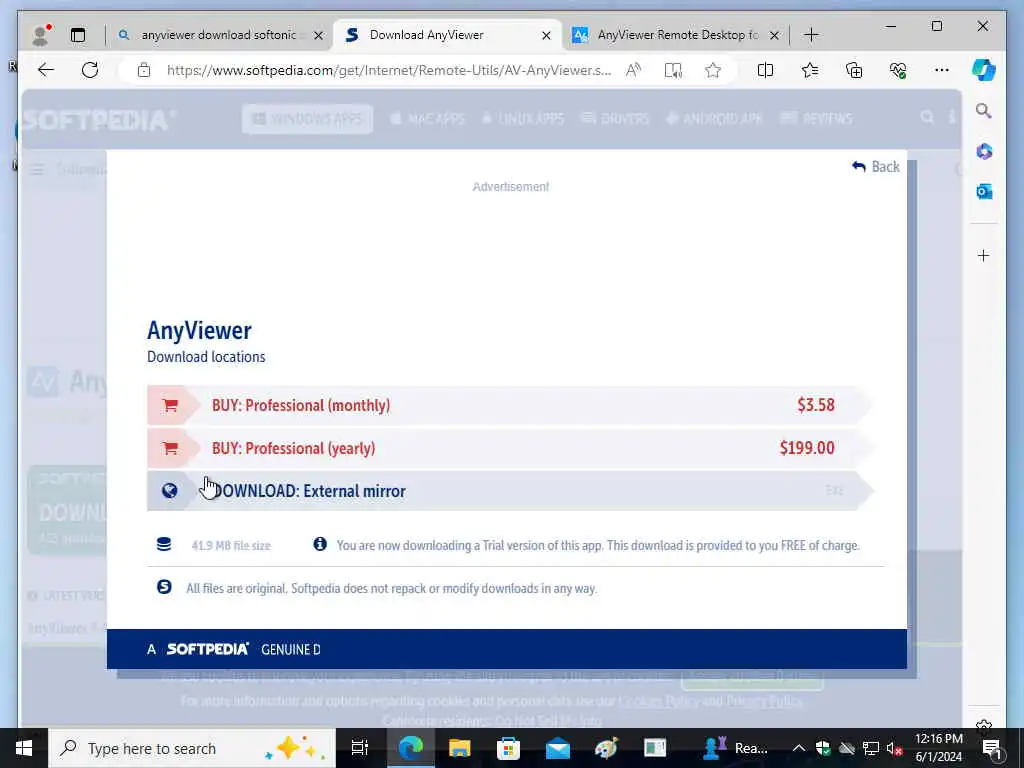Open Browser essentials heart icon
Viewport: 1024px width, 768px height.
[898, 70]
